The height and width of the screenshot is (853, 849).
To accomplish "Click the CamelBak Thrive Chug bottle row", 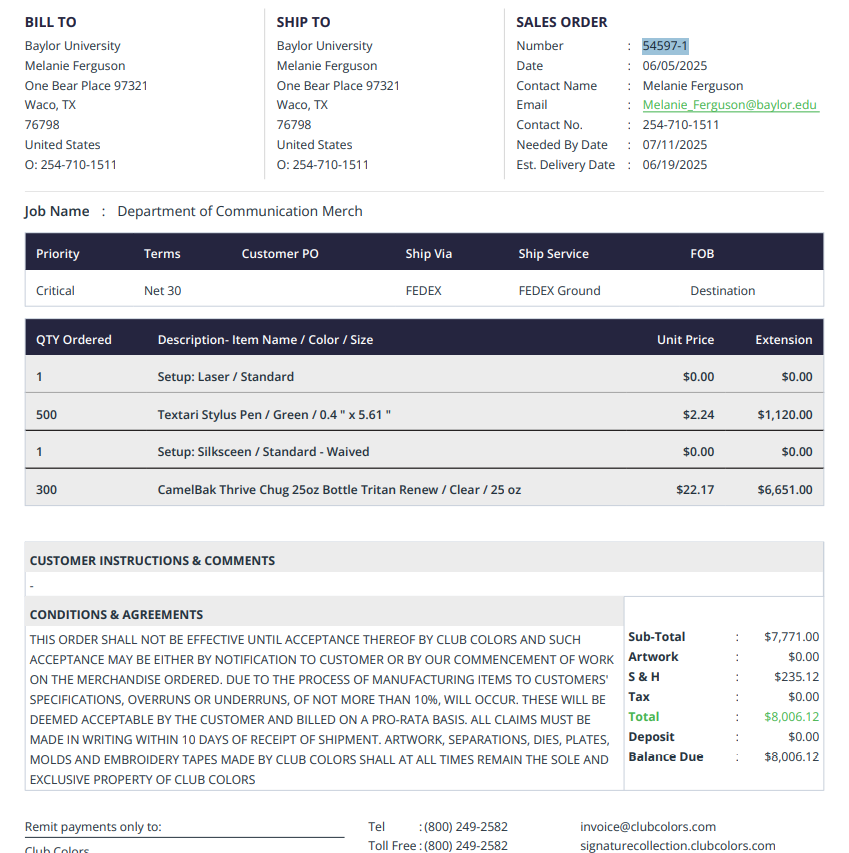I will point(424,490).
